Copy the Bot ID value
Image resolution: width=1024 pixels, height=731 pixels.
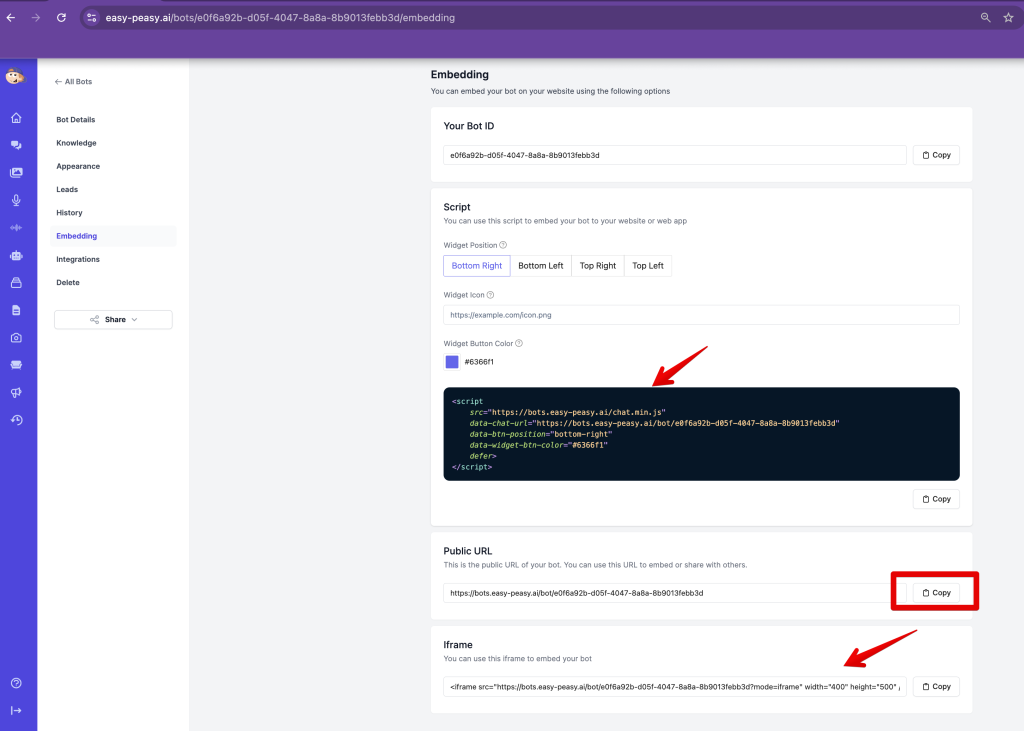[x=935, y=155]
